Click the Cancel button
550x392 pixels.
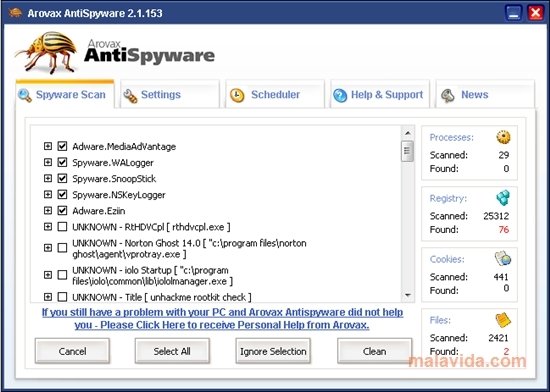click(72, 351)
